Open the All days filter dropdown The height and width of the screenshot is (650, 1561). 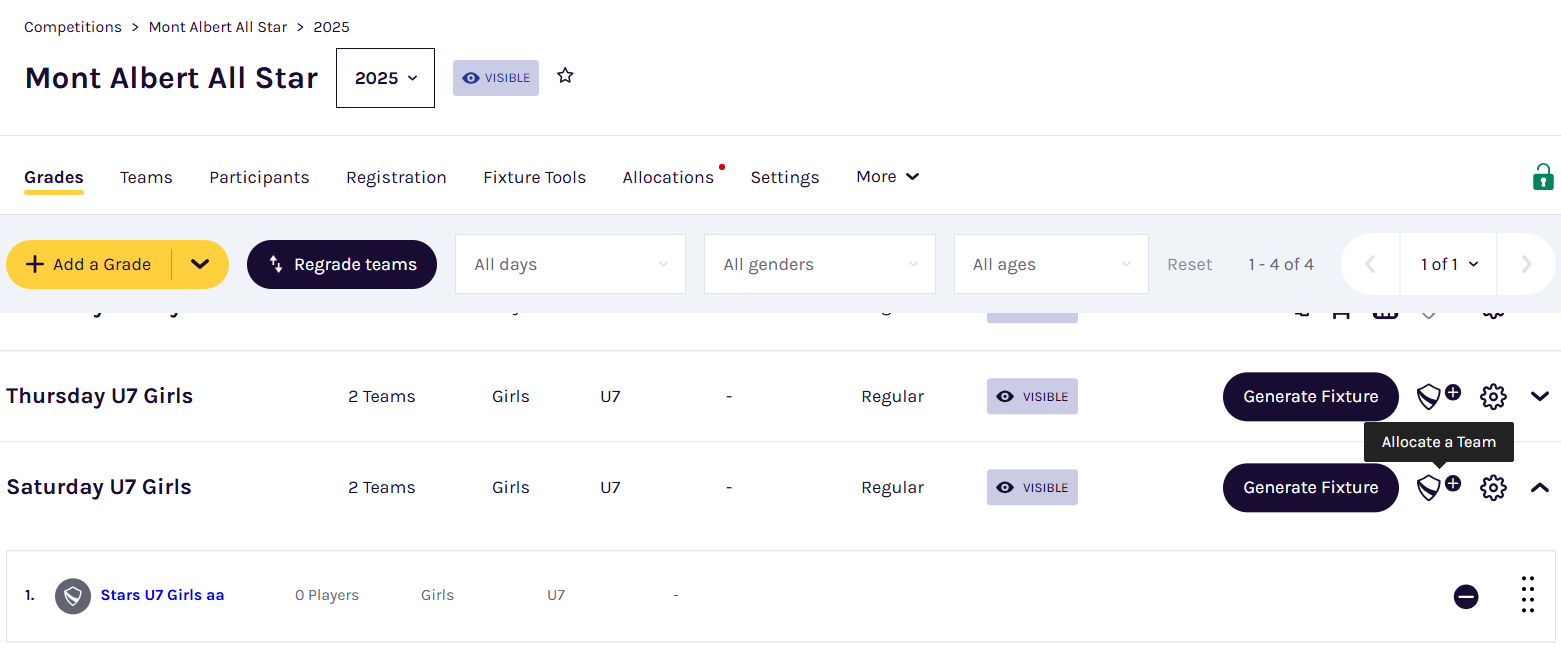coord(570,264)
